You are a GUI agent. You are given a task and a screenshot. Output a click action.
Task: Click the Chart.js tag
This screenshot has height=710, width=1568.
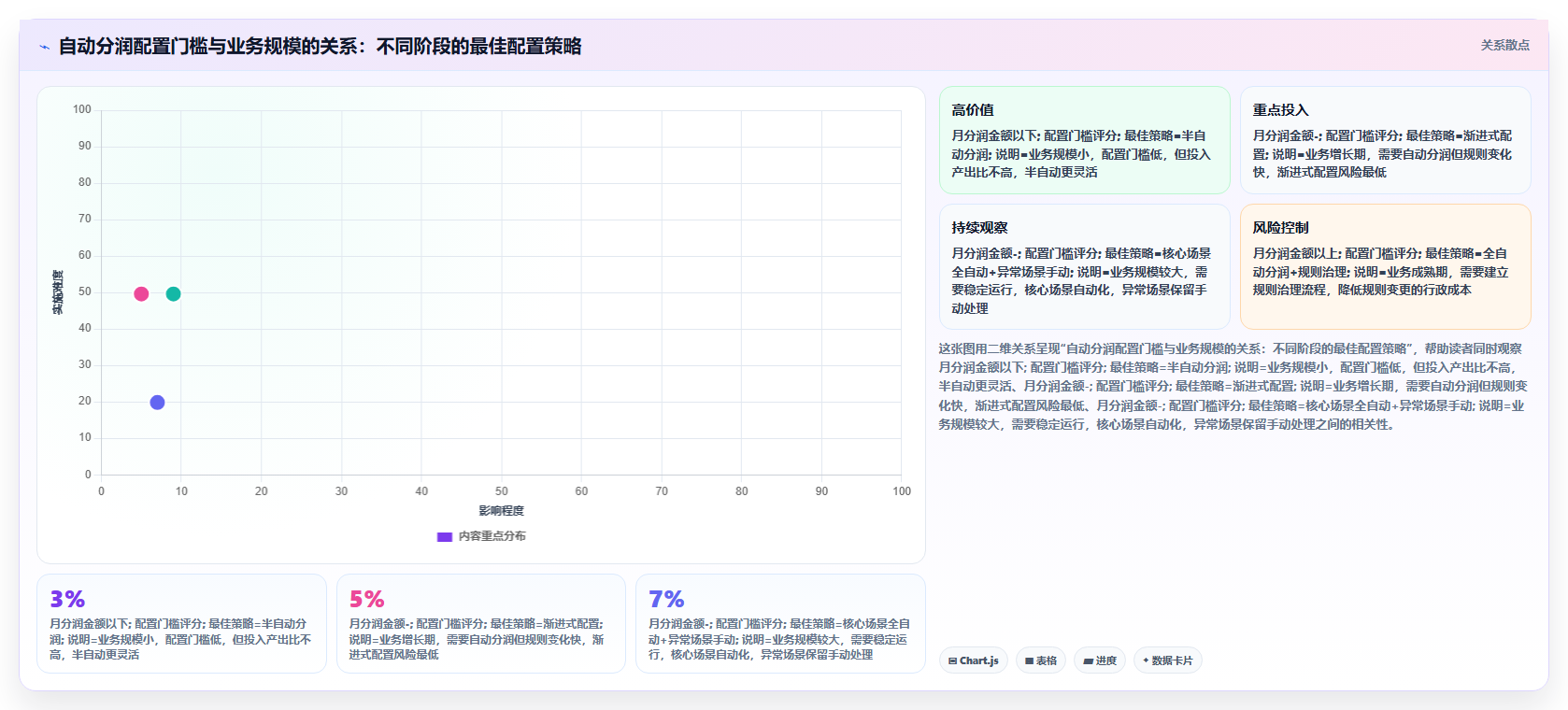pos(974,660)
